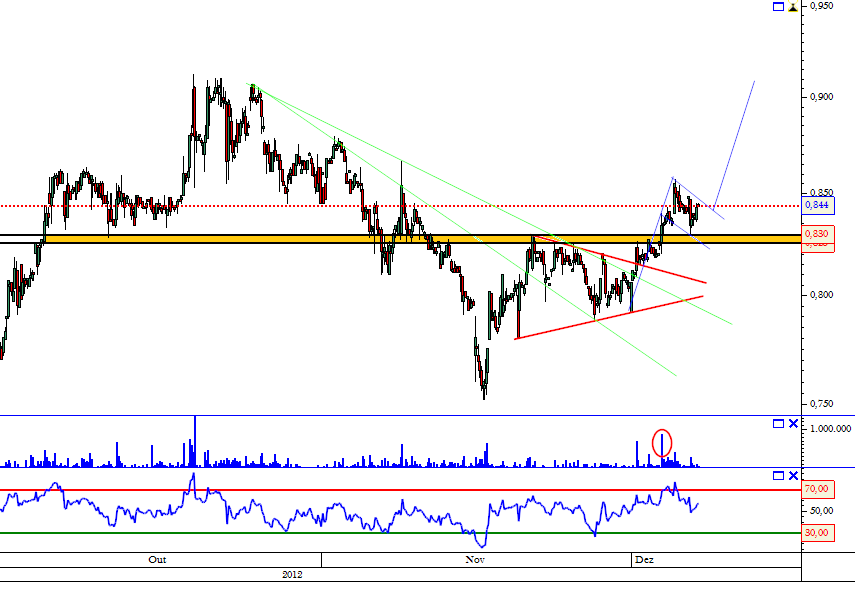Click the Dez month label
This screenshot has width=855, height=610.
click(644, 560)
